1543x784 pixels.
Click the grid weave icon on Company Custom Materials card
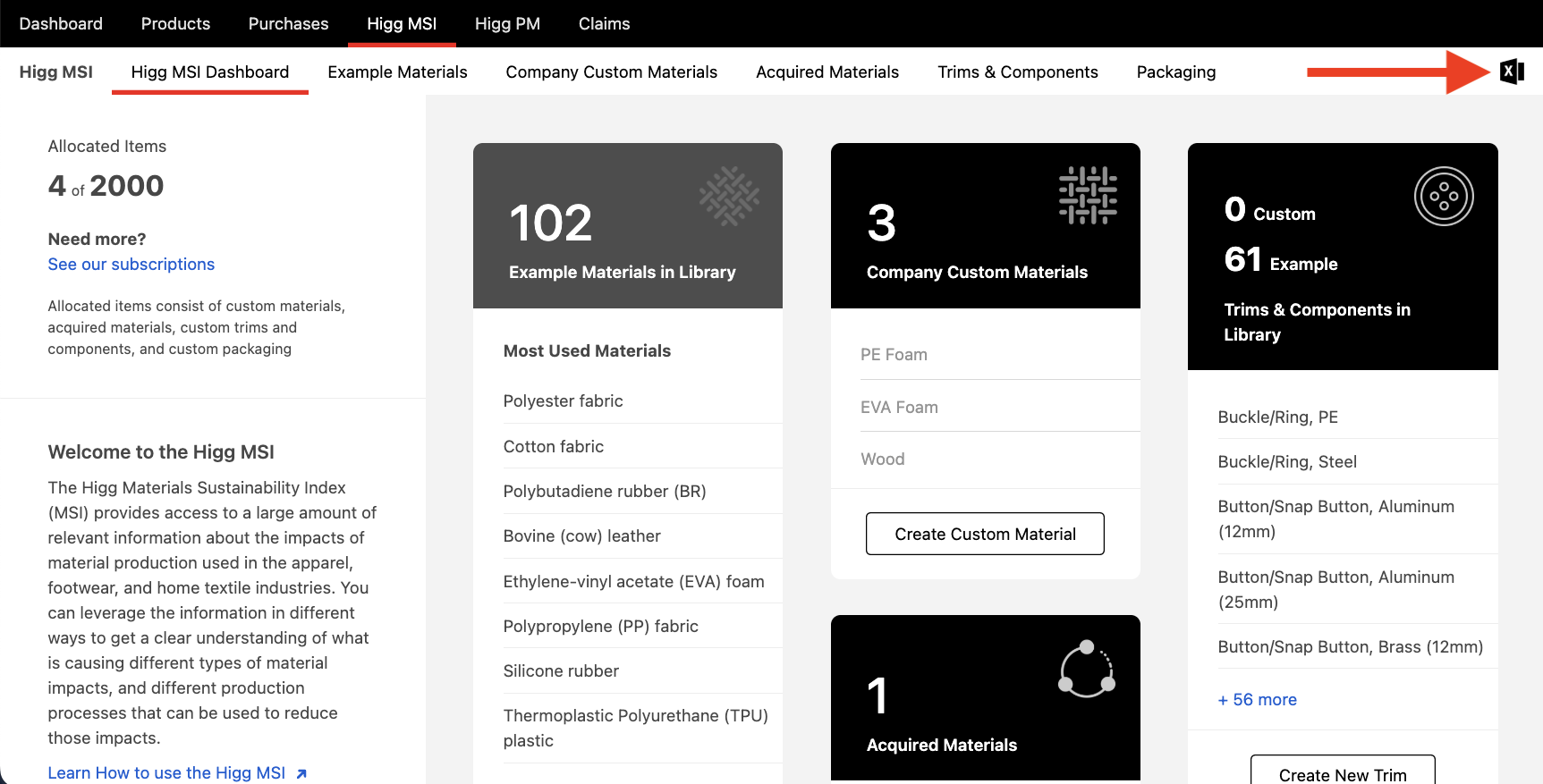(x=1088, y=196)
